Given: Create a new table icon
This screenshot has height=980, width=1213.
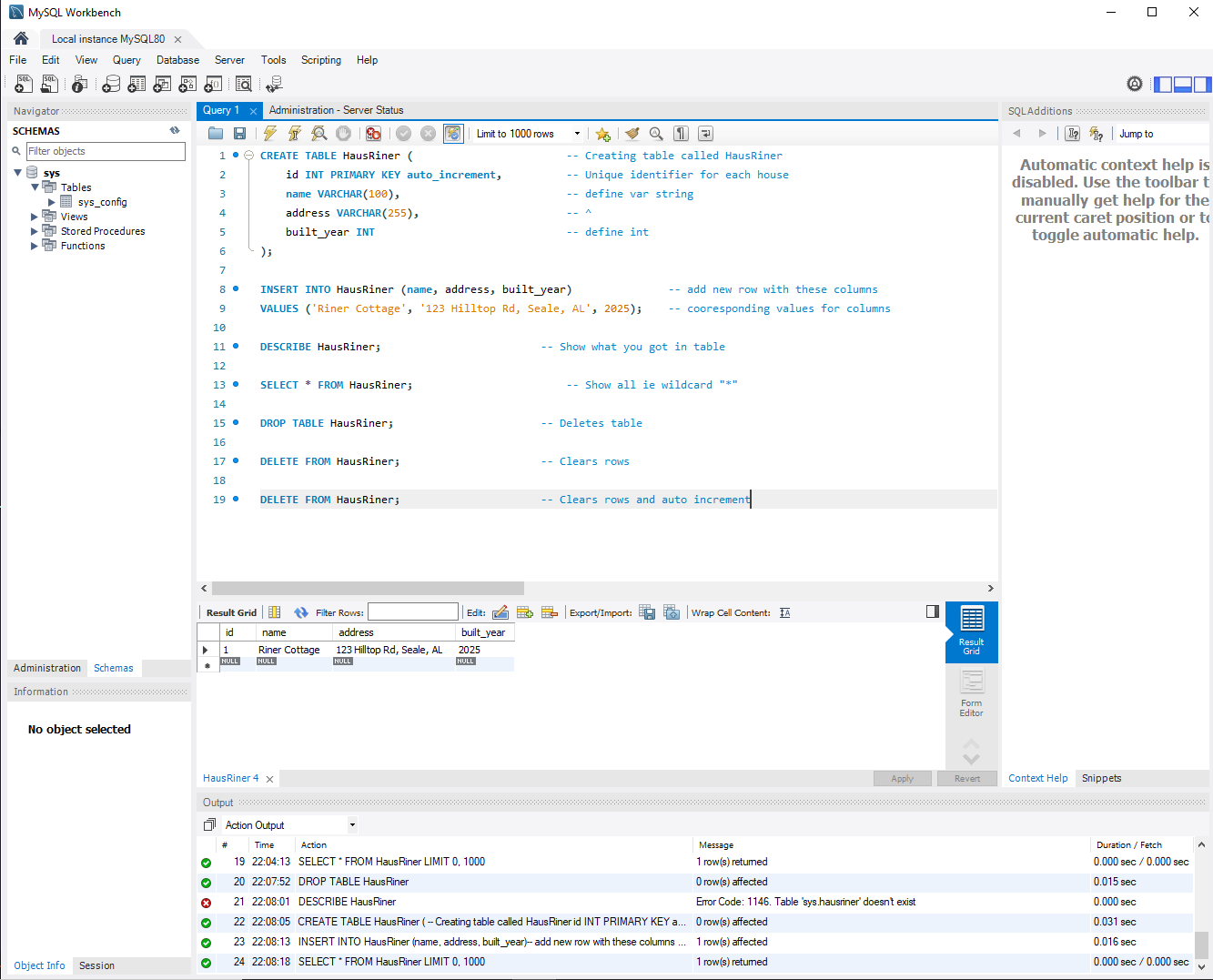Looking at the screenshot, I should tap(136, 84).
